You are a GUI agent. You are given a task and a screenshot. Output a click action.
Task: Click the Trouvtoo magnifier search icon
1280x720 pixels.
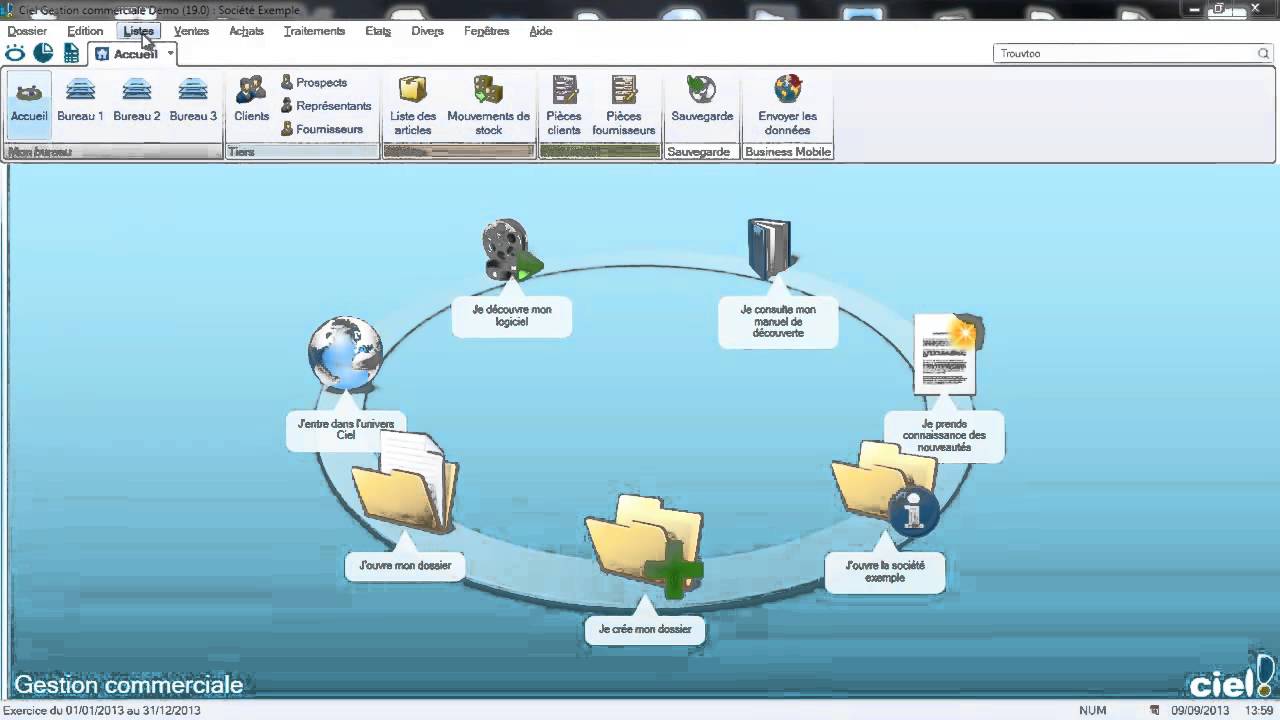pyautogui.click(x=1264, y=53)
